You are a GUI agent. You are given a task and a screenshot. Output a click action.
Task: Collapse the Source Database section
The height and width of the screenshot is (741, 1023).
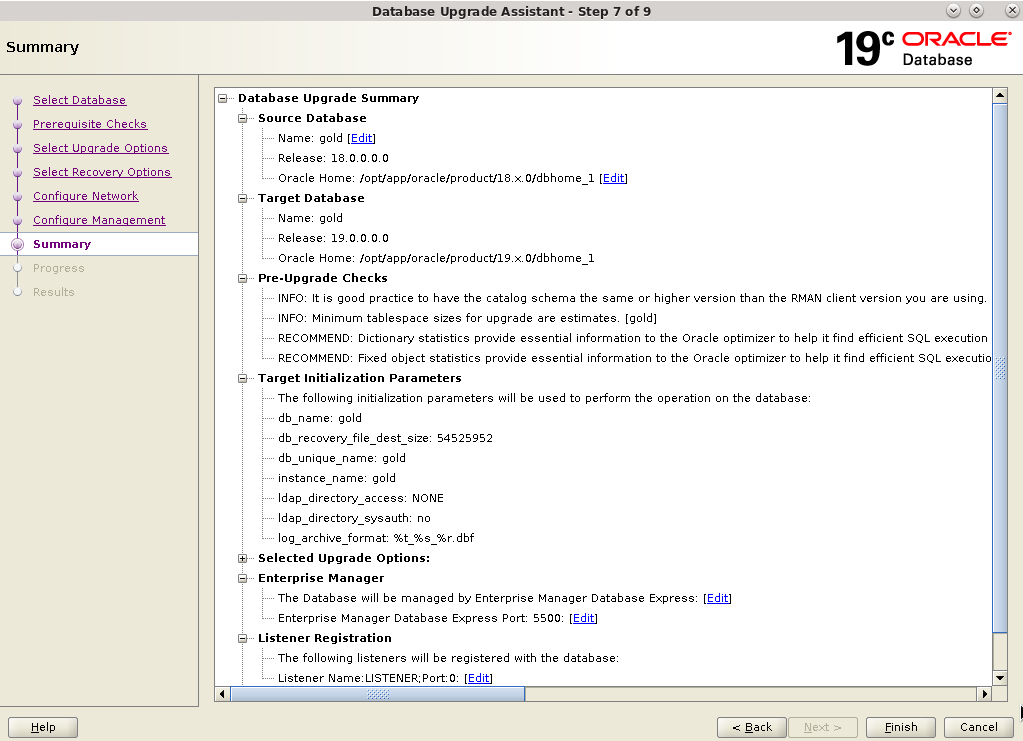point(242,117)
